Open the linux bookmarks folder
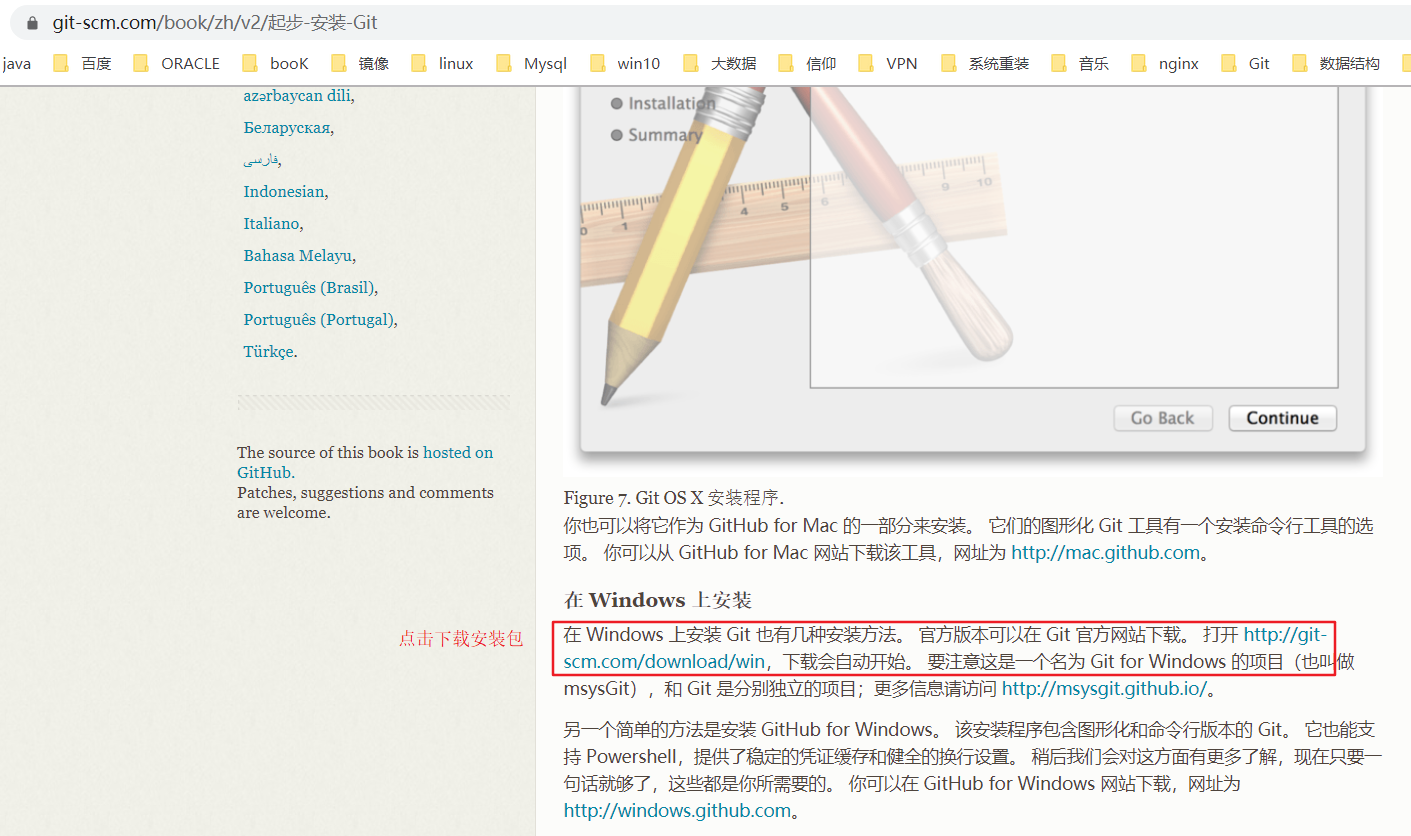 pos(455,62)
